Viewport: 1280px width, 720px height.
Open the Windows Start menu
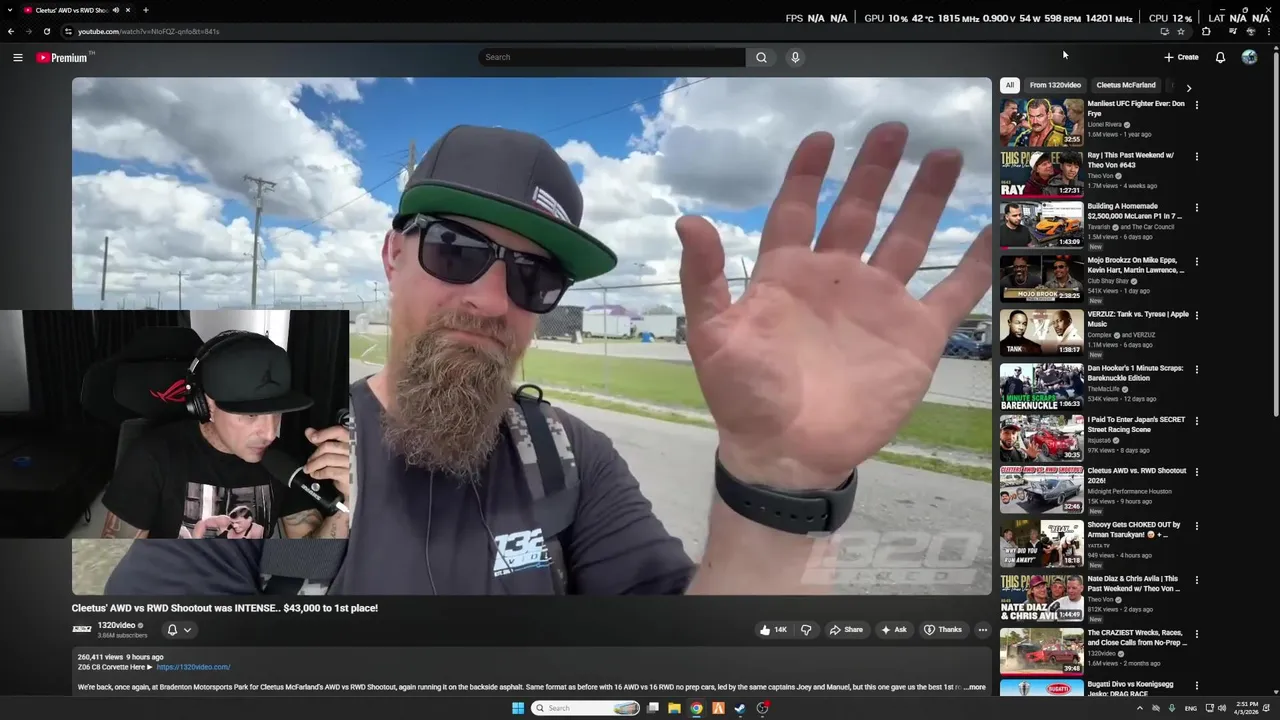point(518,708)
